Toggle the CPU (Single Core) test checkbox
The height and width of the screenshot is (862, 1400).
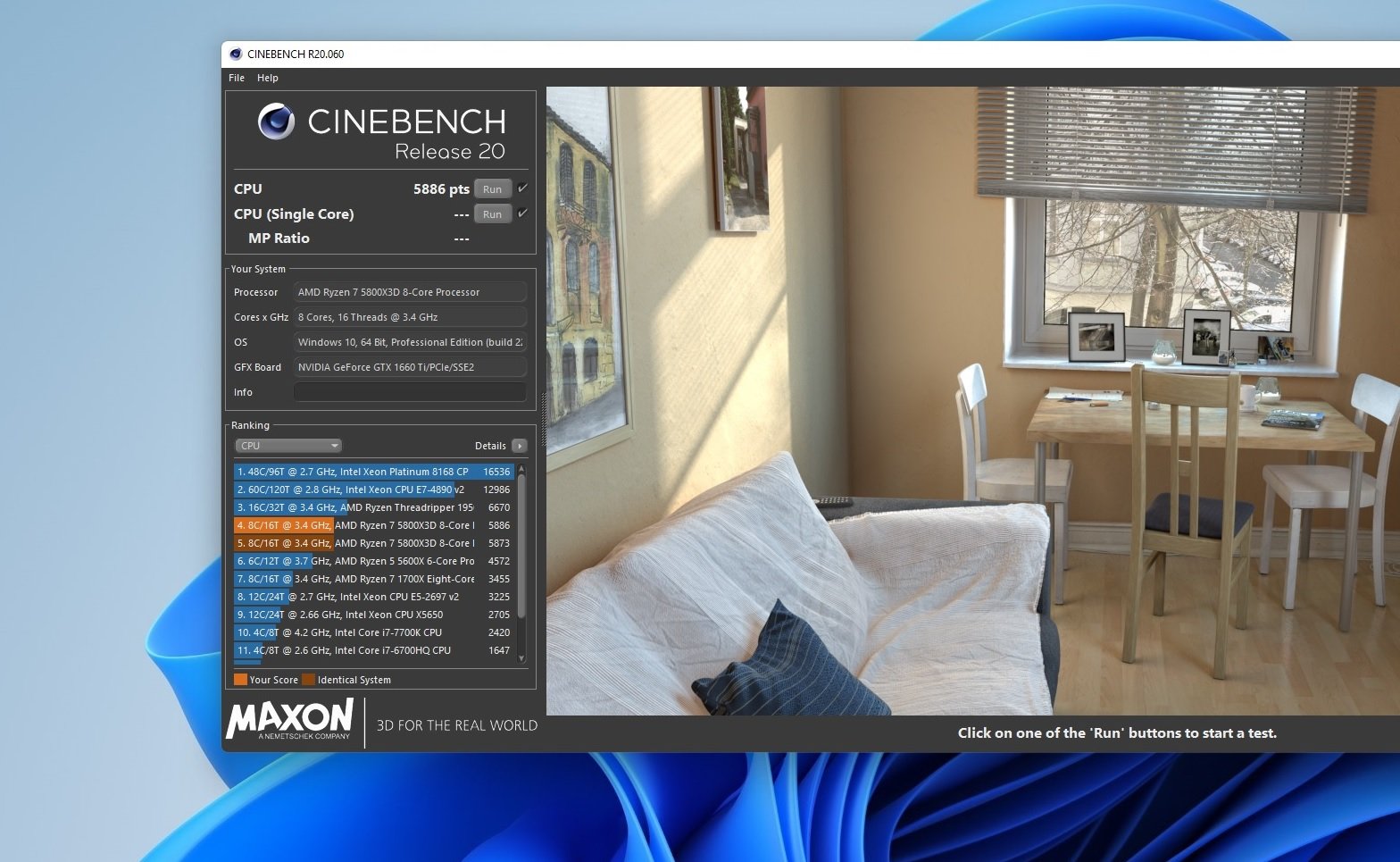point(522,213)
